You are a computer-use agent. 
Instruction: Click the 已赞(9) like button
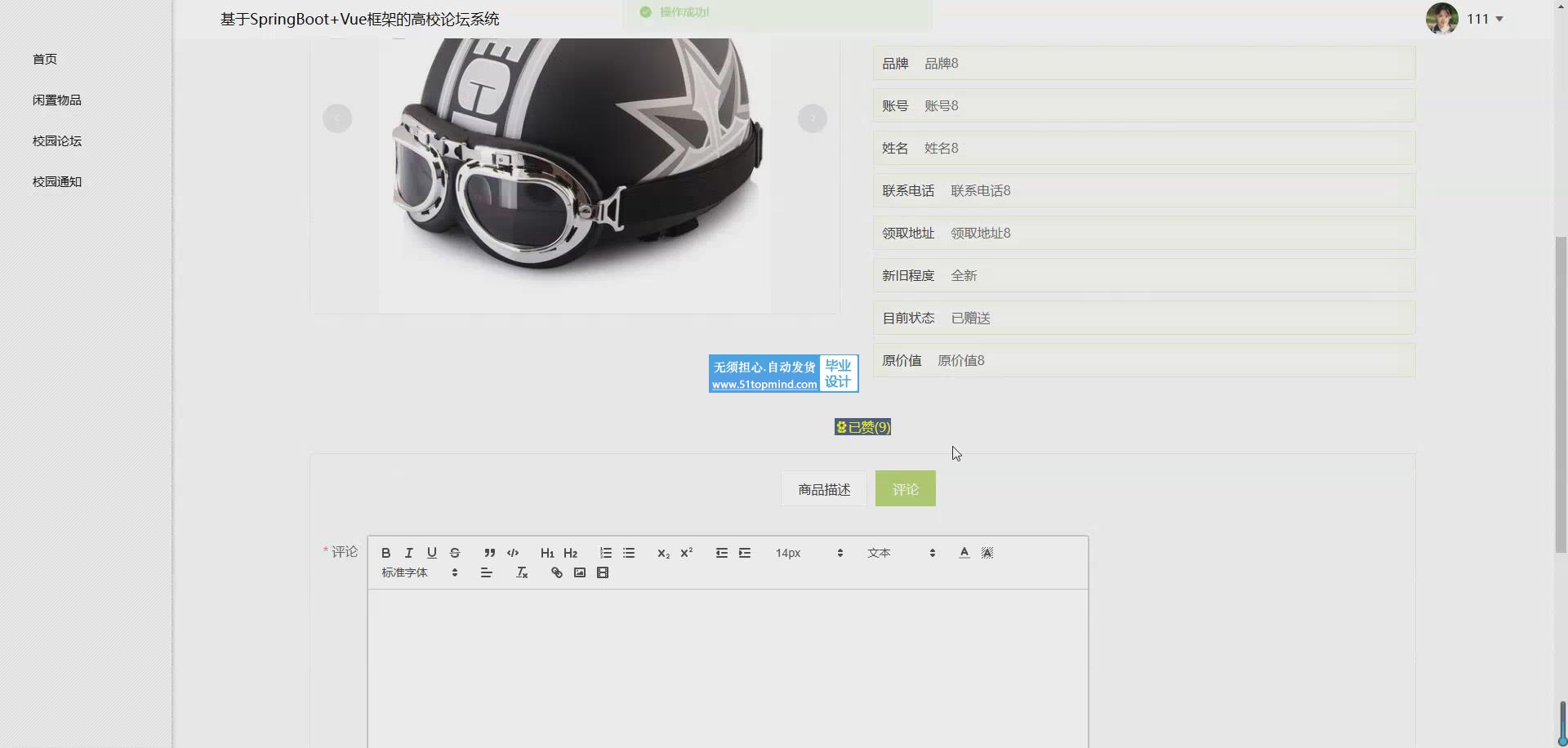(x=862, y=427)
